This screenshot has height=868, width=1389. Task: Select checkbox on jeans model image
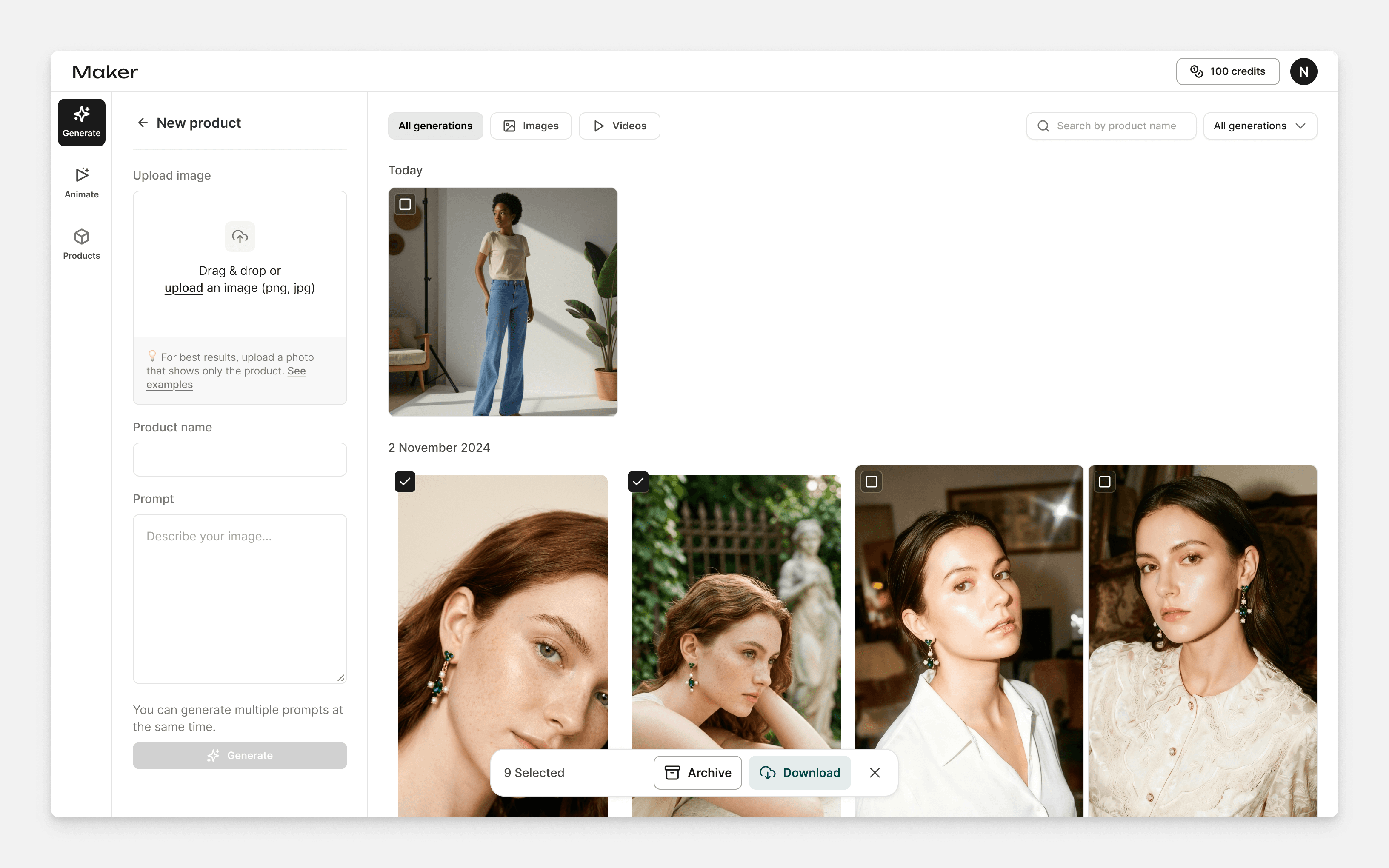405,204
